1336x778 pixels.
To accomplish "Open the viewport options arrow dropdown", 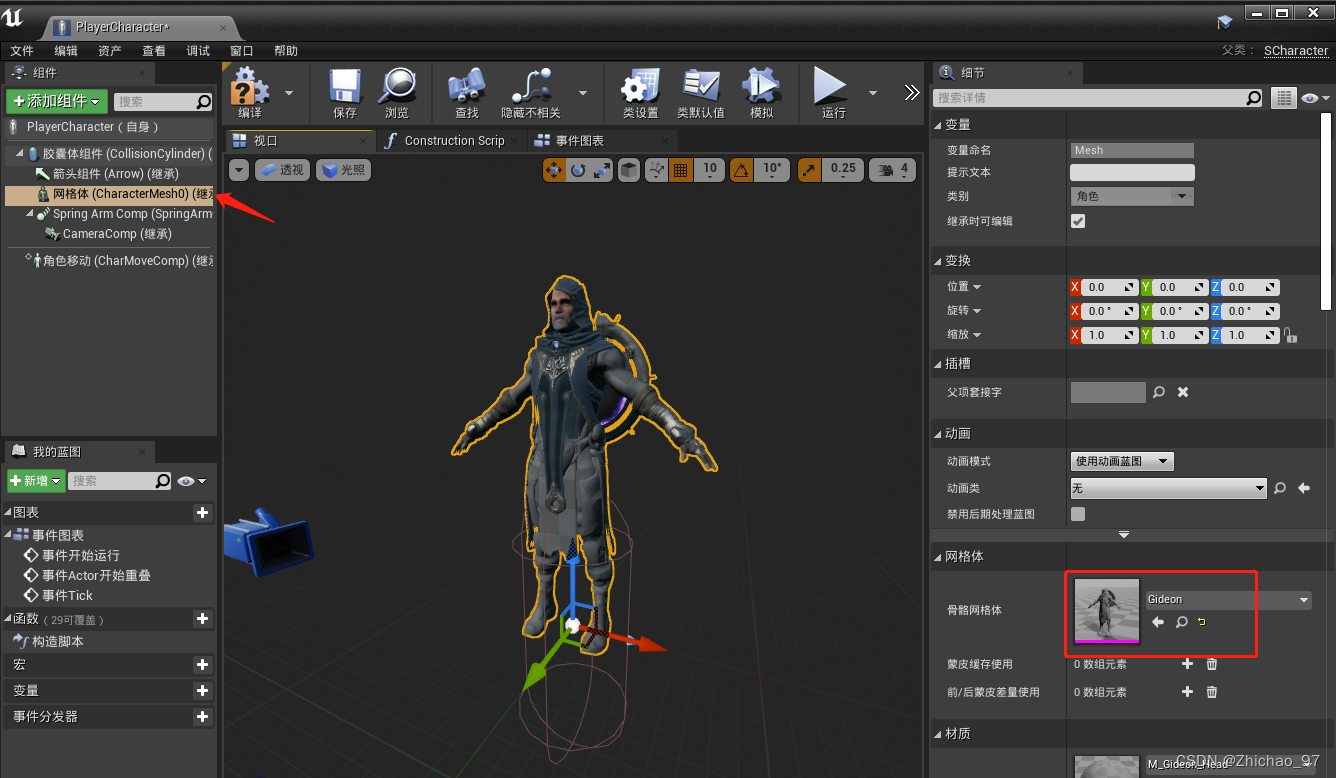I will pyautogui.click(x=238, y=170).
